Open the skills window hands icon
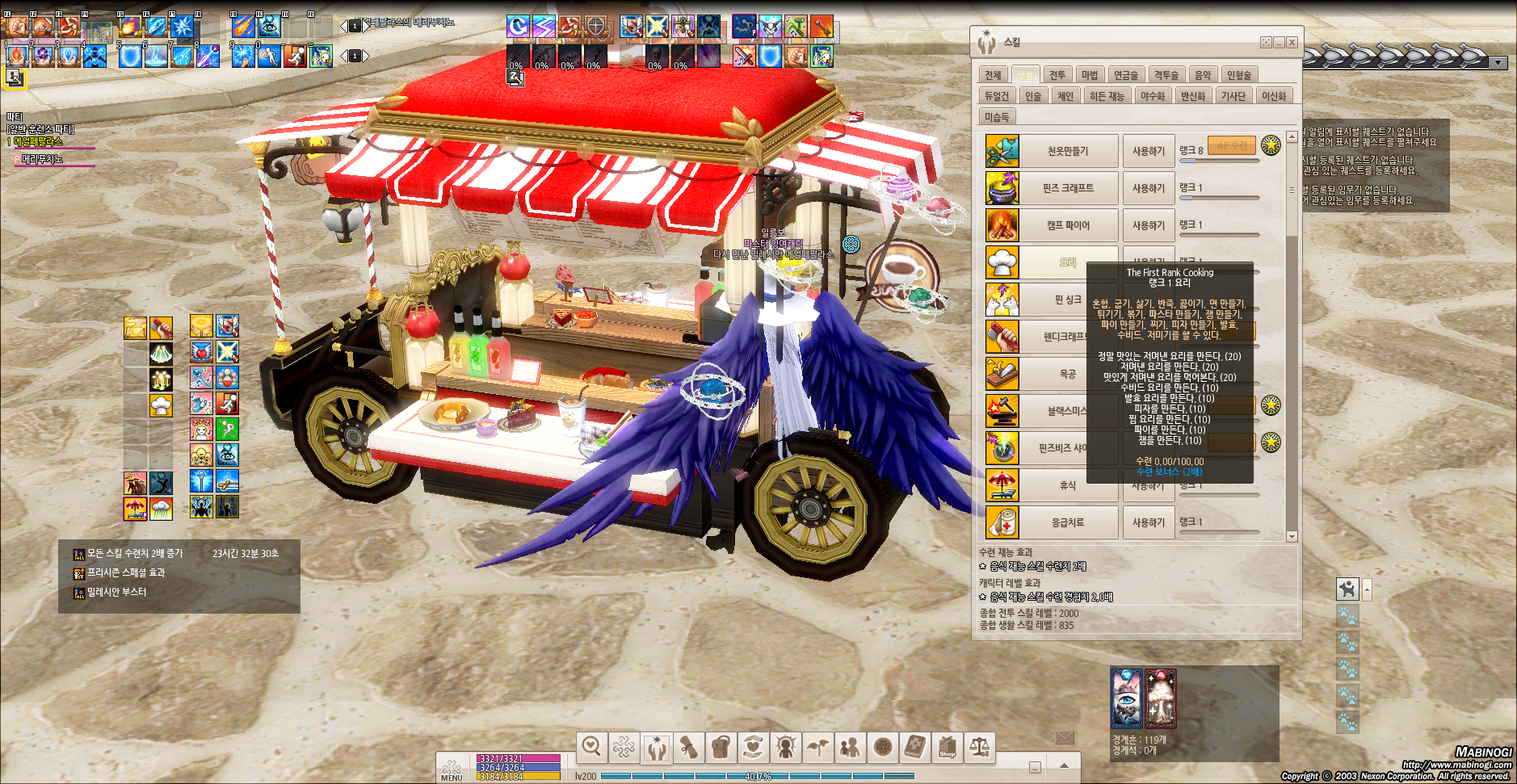The height and width of the screenshot is (784, 1517). click(656, 747)
